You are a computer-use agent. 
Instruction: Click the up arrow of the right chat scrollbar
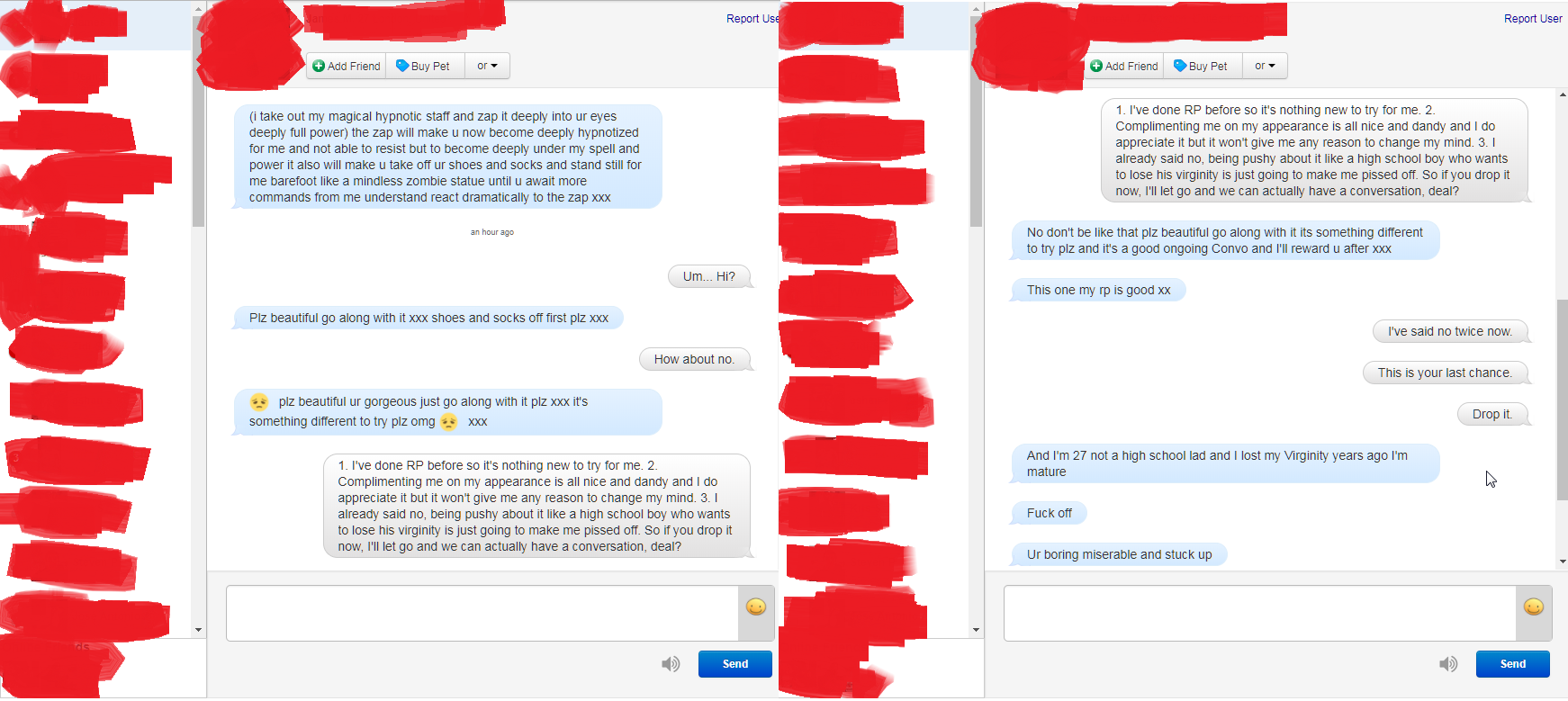(1562, 94)
